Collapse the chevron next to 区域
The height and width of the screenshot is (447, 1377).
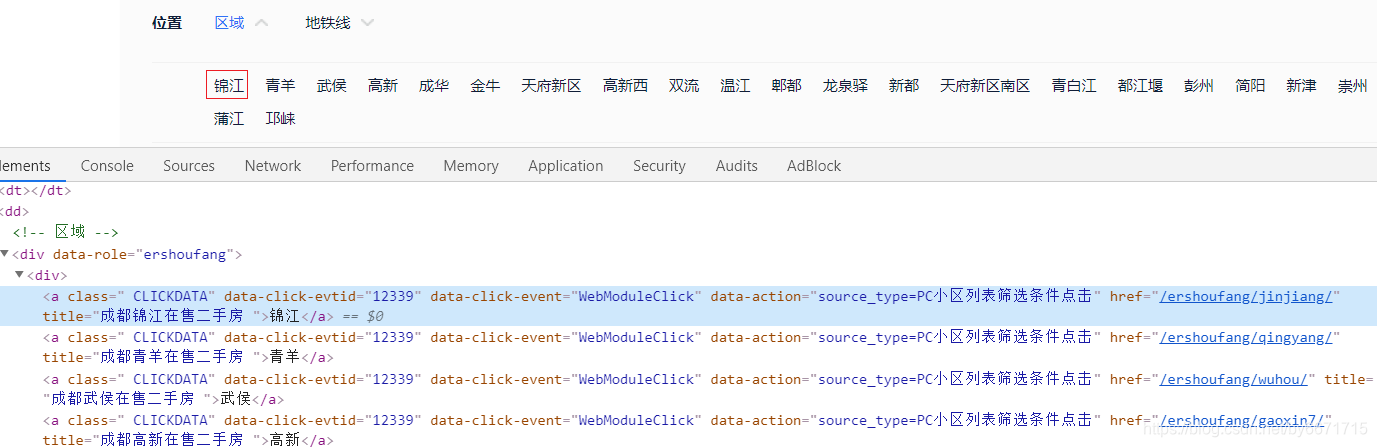[x=262, y=23]
